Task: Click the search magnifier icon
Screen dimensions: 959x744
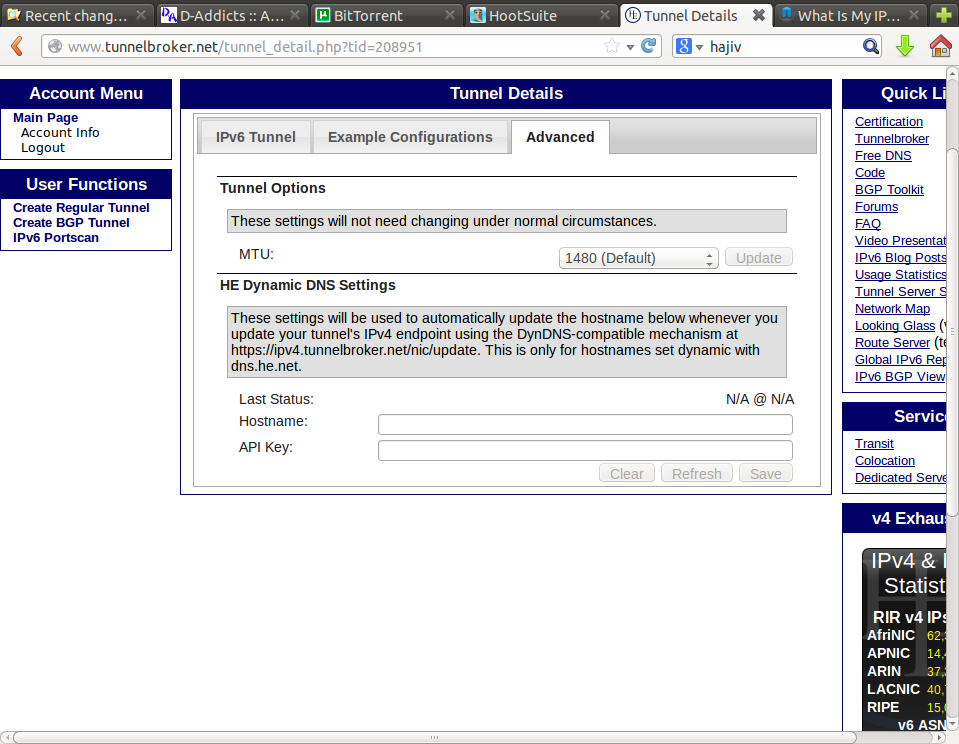Action: [870, 46]
